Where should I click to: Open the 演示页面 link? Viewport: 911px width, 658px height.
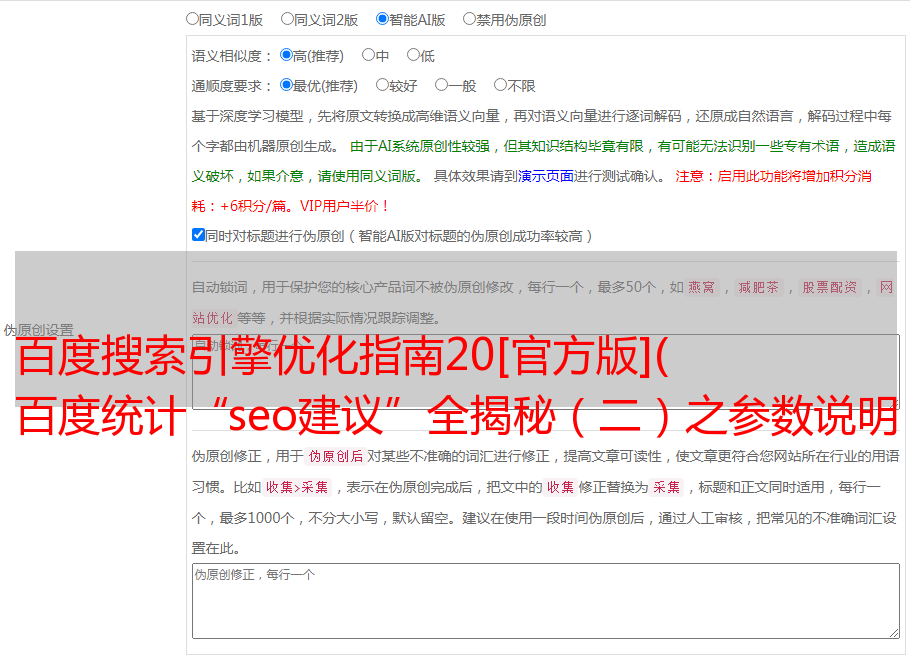(546, 176)
